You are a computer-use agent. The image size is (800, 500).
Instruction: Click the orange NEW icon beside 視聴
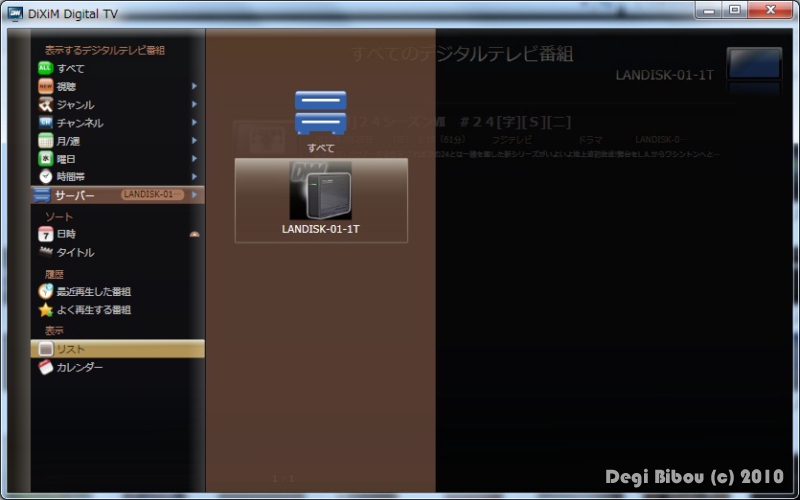(45, 86)
